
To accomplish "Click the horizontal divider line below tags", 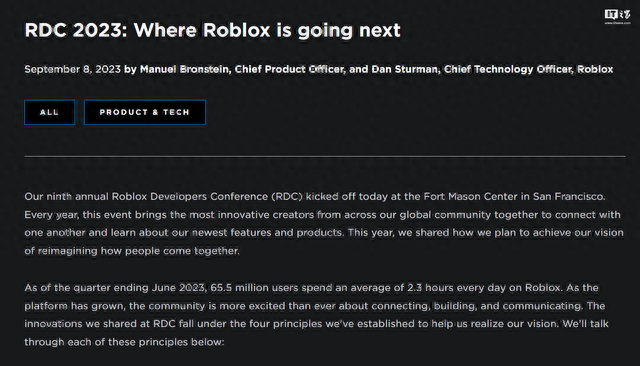I will [325, 156].
